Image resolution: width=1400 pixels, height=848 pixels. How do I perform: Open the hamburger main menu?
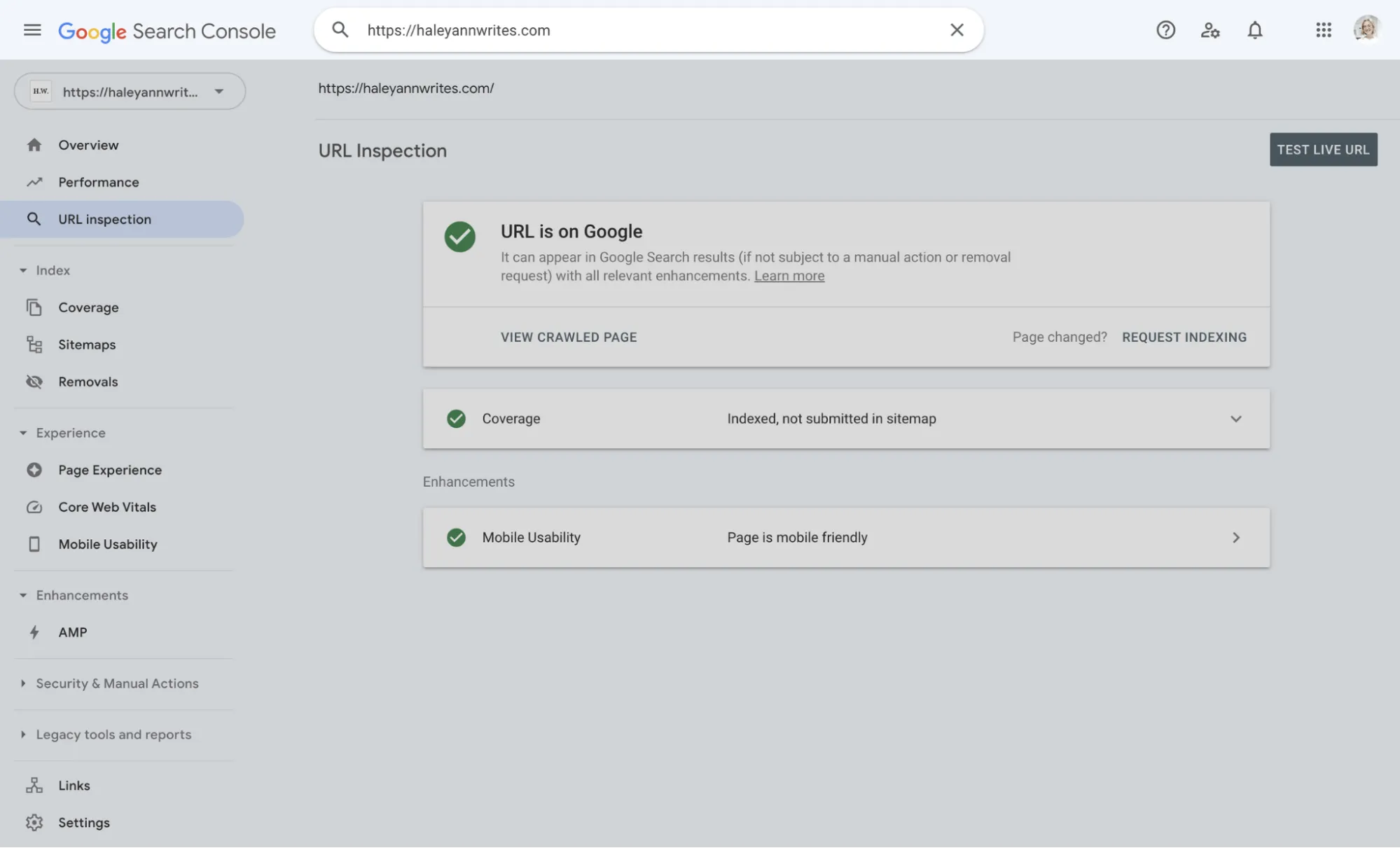32,30
